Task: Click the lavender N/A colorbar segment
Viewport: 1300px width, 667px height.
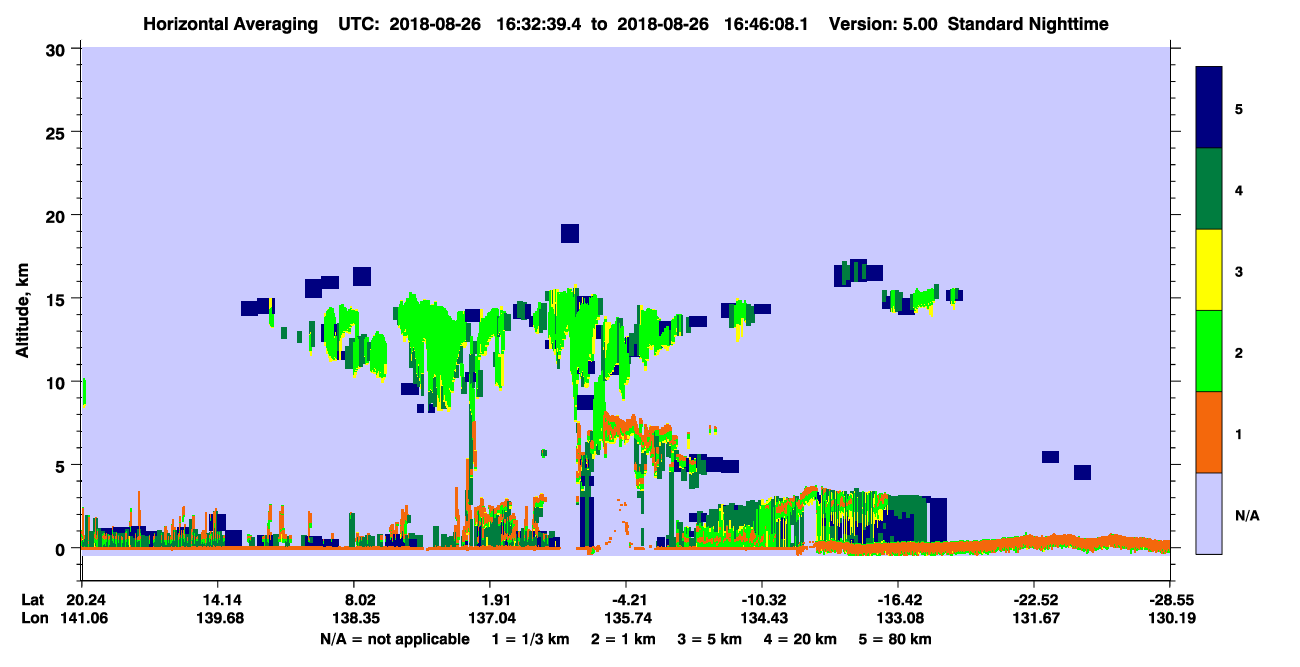Action: point(1210,513)
